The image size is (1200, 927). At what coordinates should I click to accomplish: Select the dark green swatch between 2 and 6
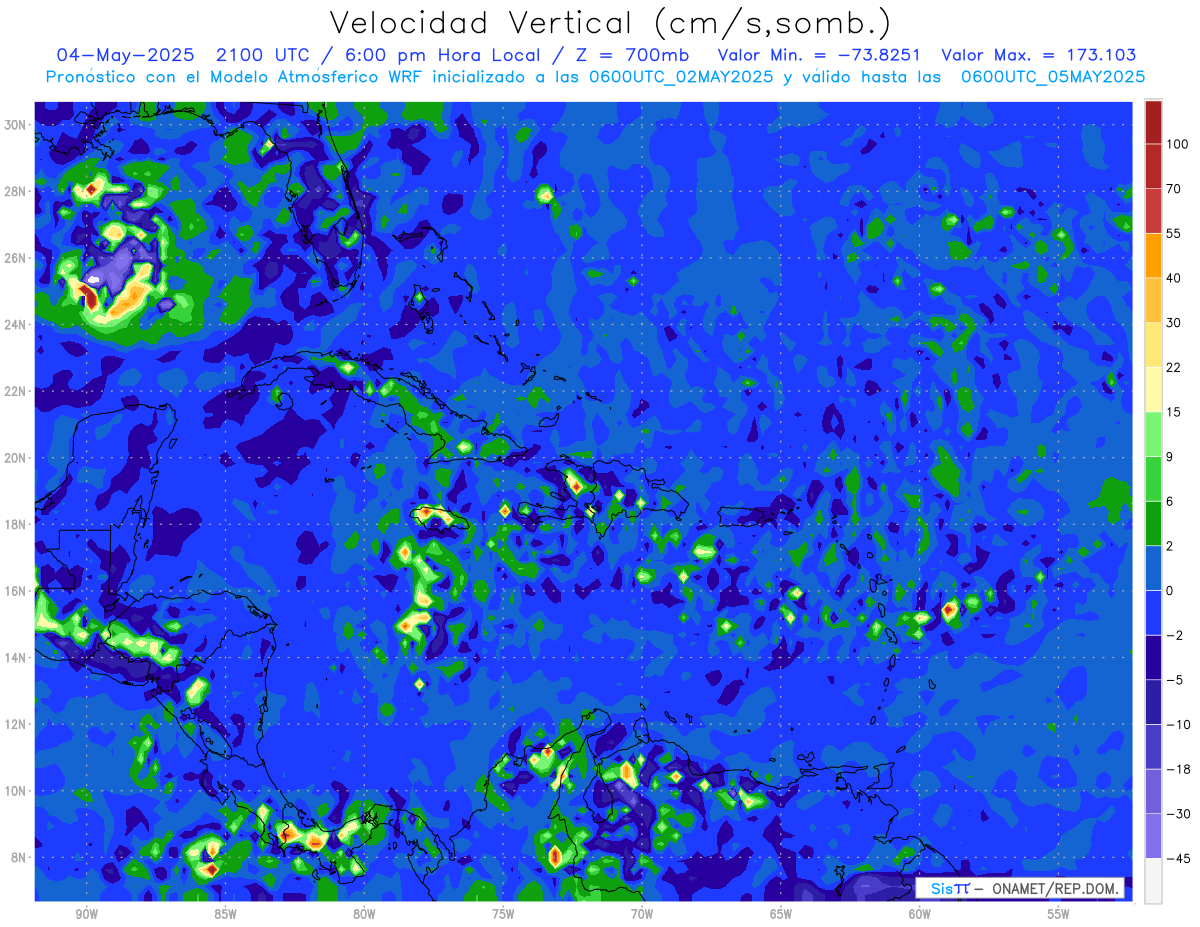pos(1154,524)
